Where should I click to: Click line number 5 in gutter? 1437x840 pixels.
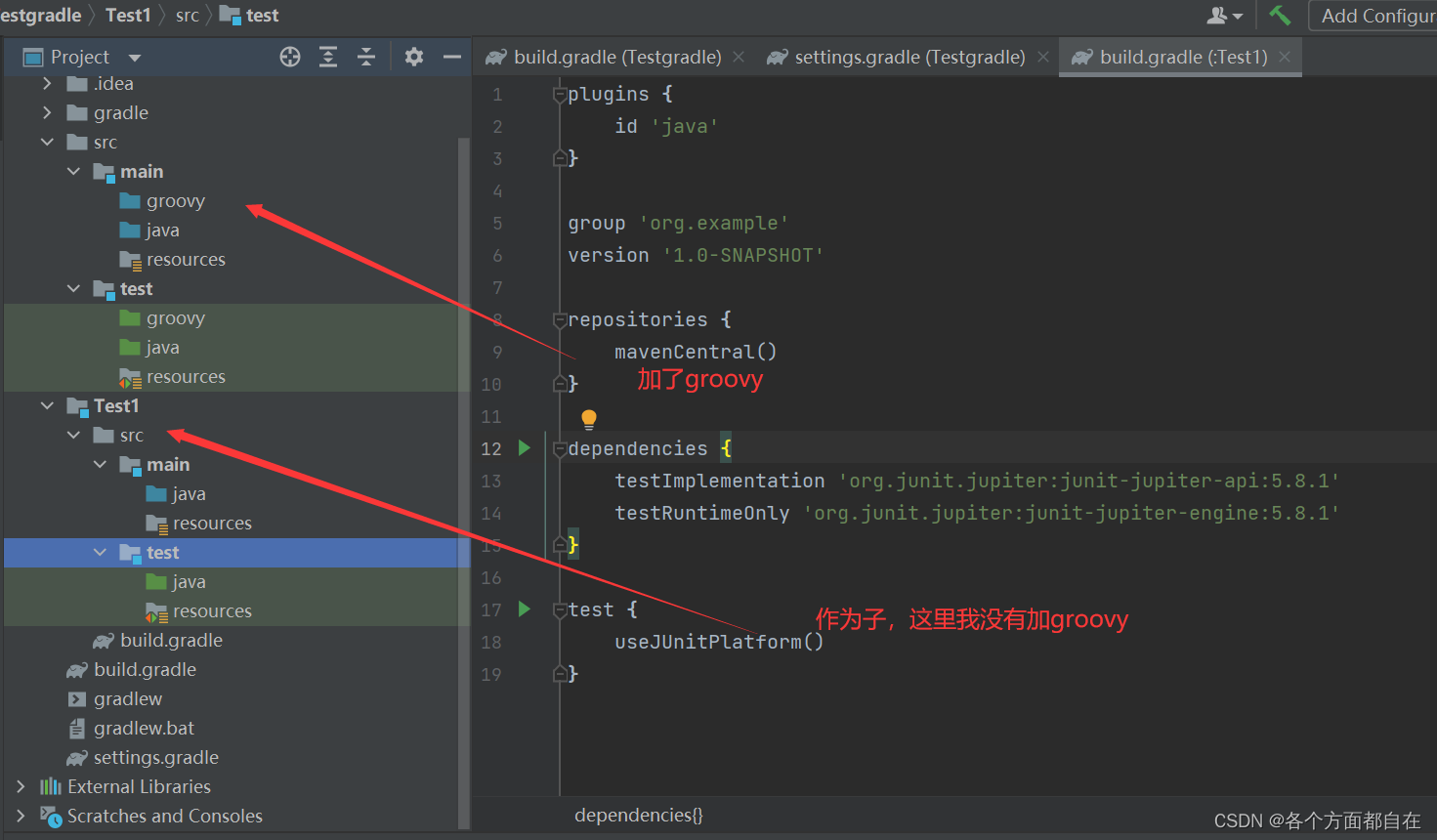(497, 223)
